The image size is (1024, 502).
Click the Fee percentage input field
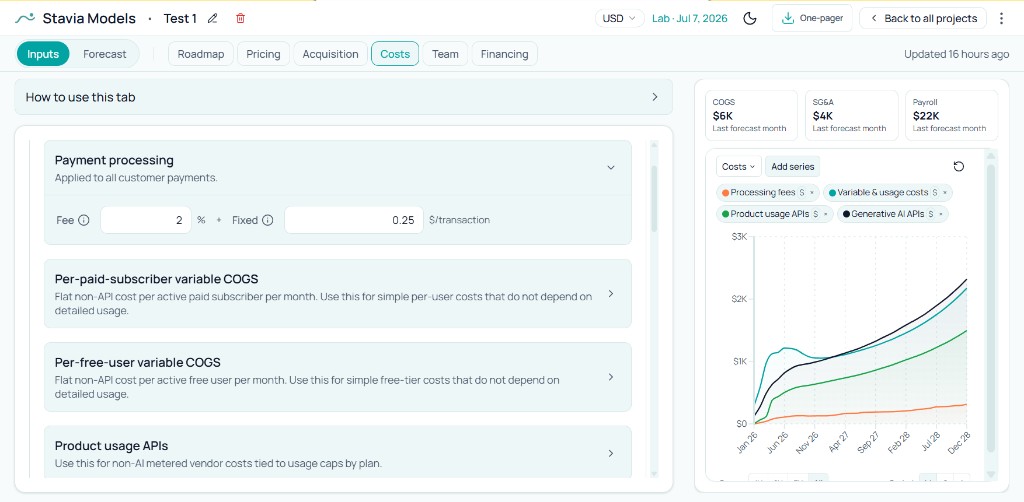pyautogui.click(x=146, y=220)
